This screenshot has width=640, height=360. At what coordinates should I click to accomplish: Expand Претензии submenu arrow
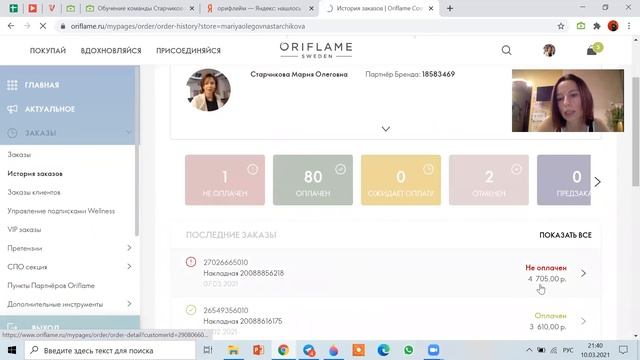[x=129, y=248]
